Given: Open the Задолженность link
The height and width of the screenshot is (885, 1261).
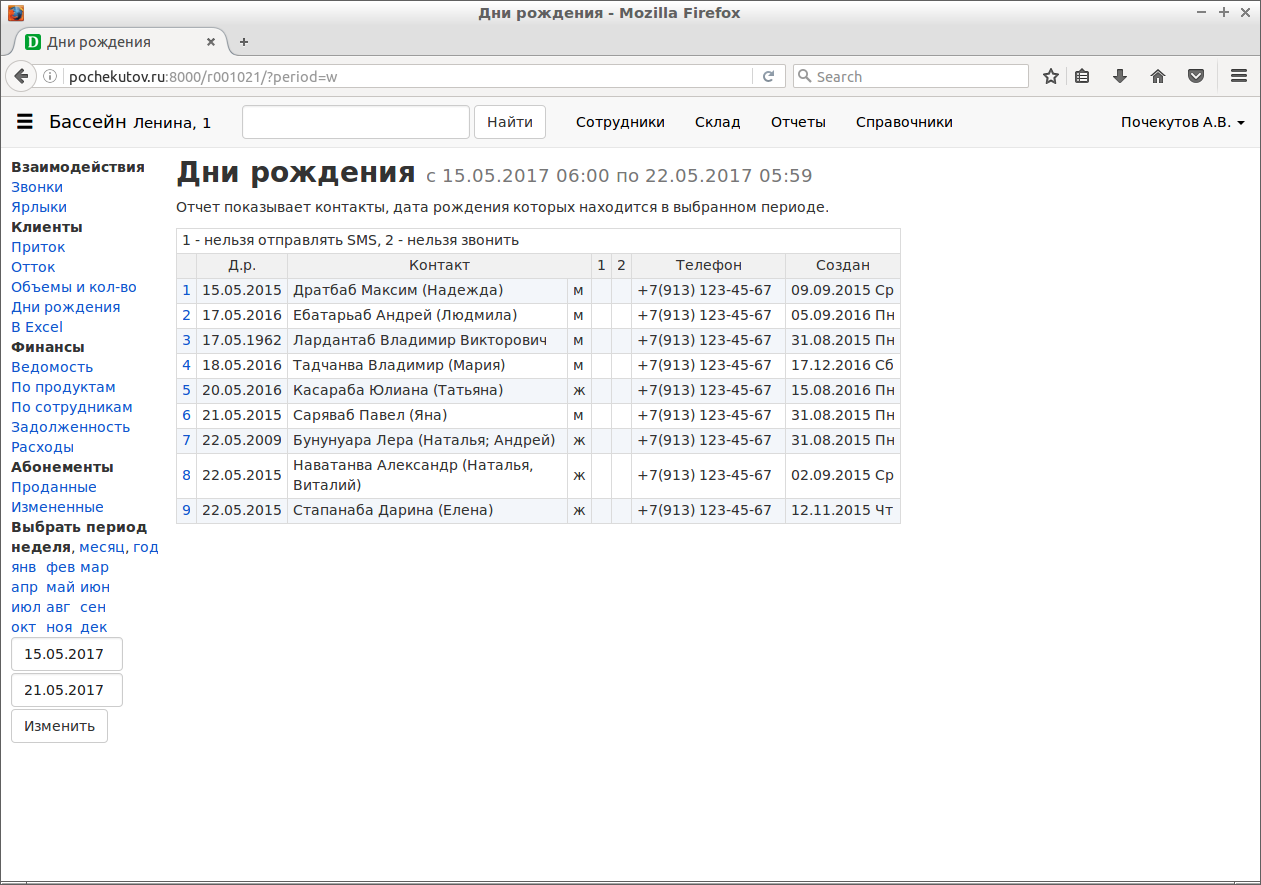Looking at the screenshot, I should (x=71, y=427).
